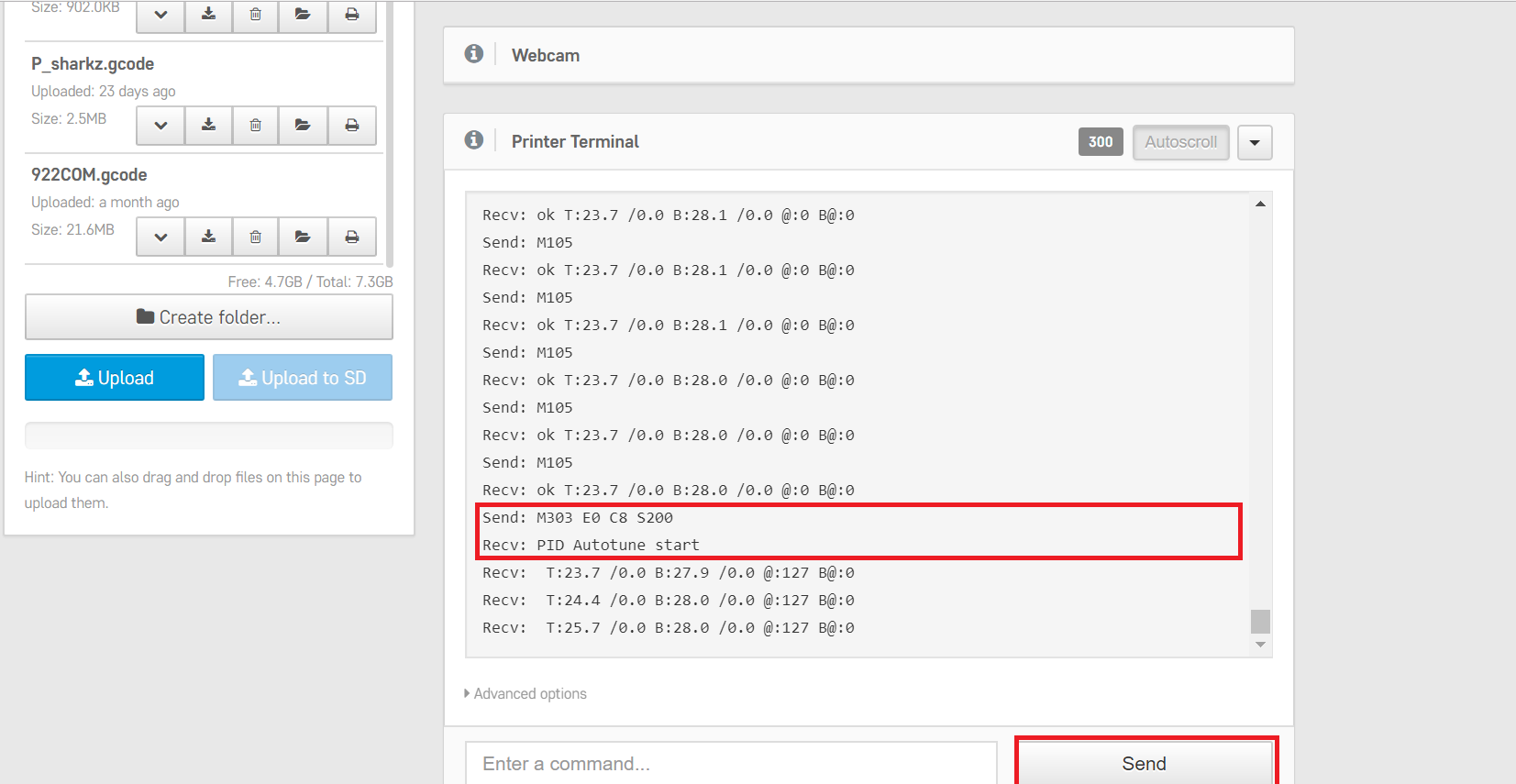Screen dimensions: 1516x784
Task: Click the 'Send: M303 E0 C8 S200' terminal line
Action: [578, 518]
